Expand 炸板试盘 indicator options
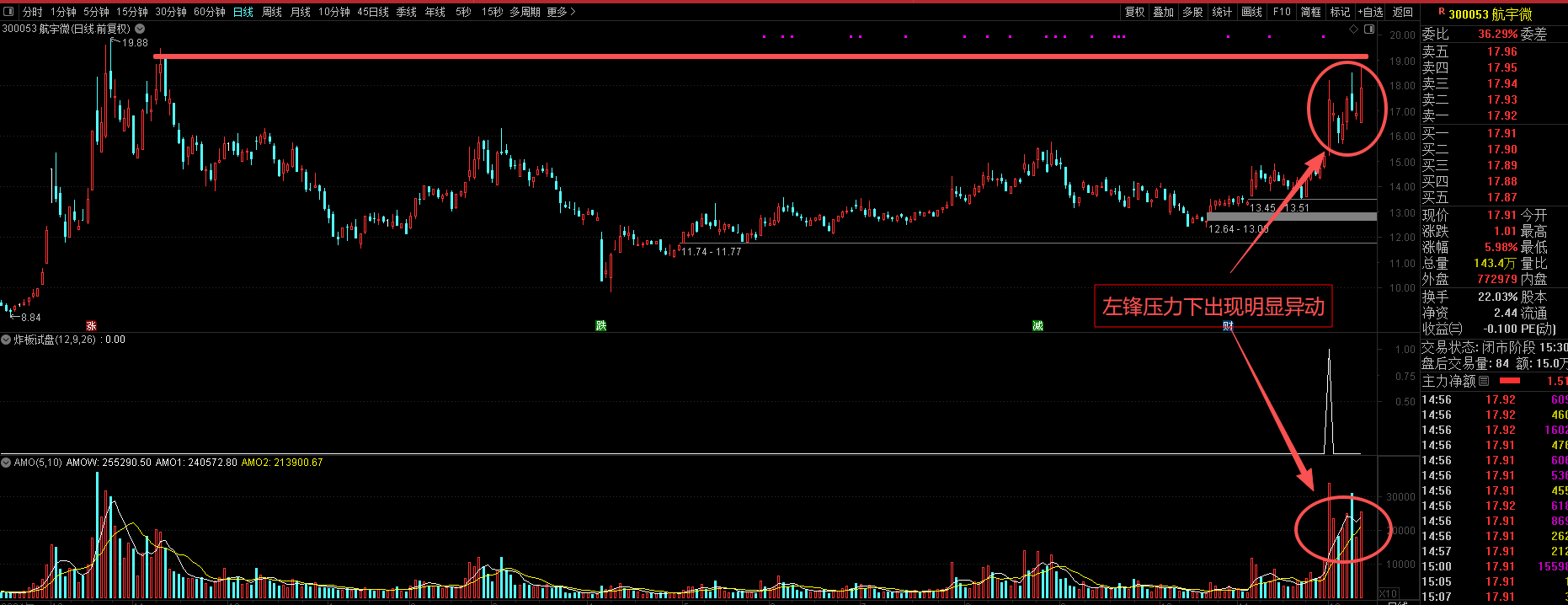The height and width of the screenshot is (605, 1568). [6, 340]
